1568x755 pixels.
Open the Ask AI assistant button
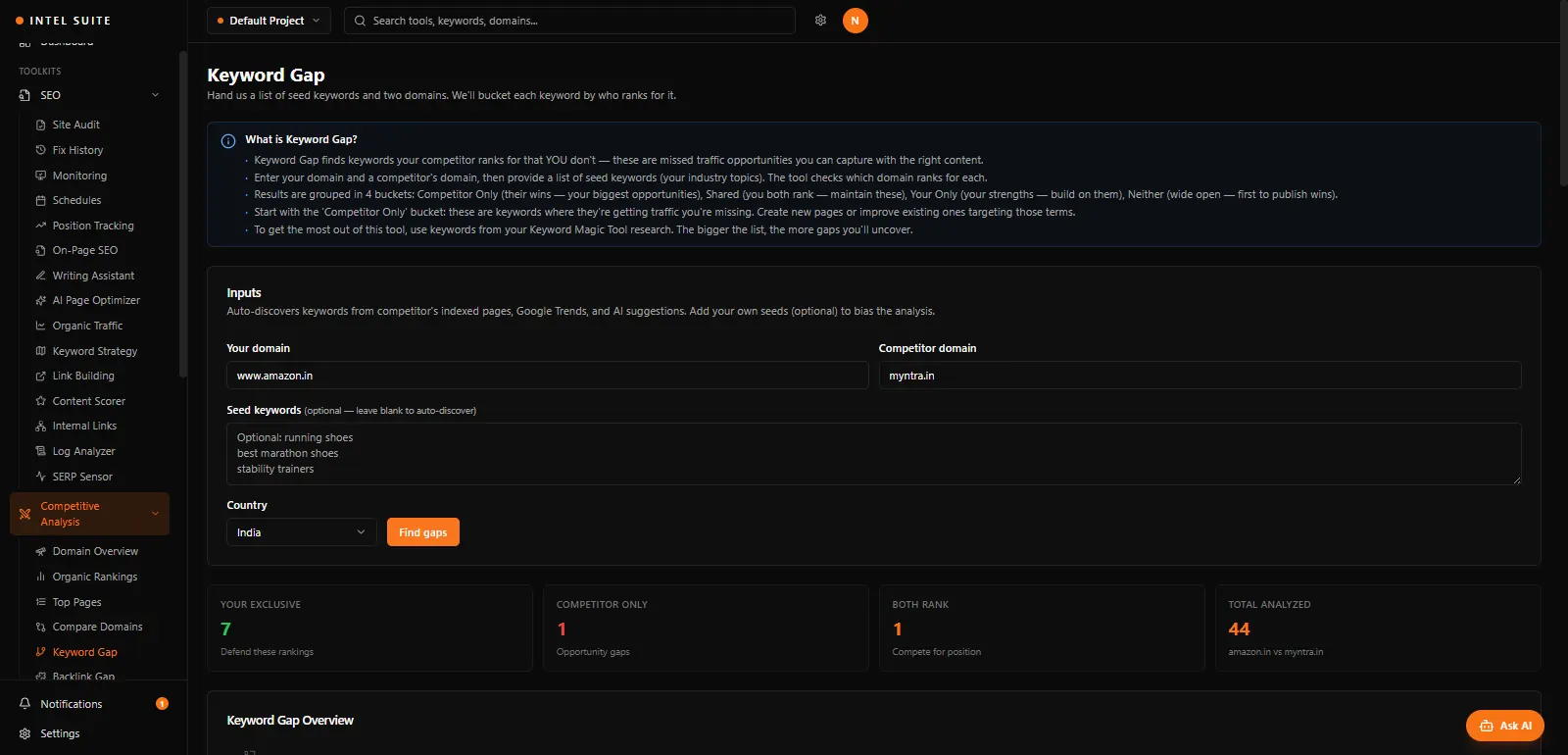(x=1505, y=726)
